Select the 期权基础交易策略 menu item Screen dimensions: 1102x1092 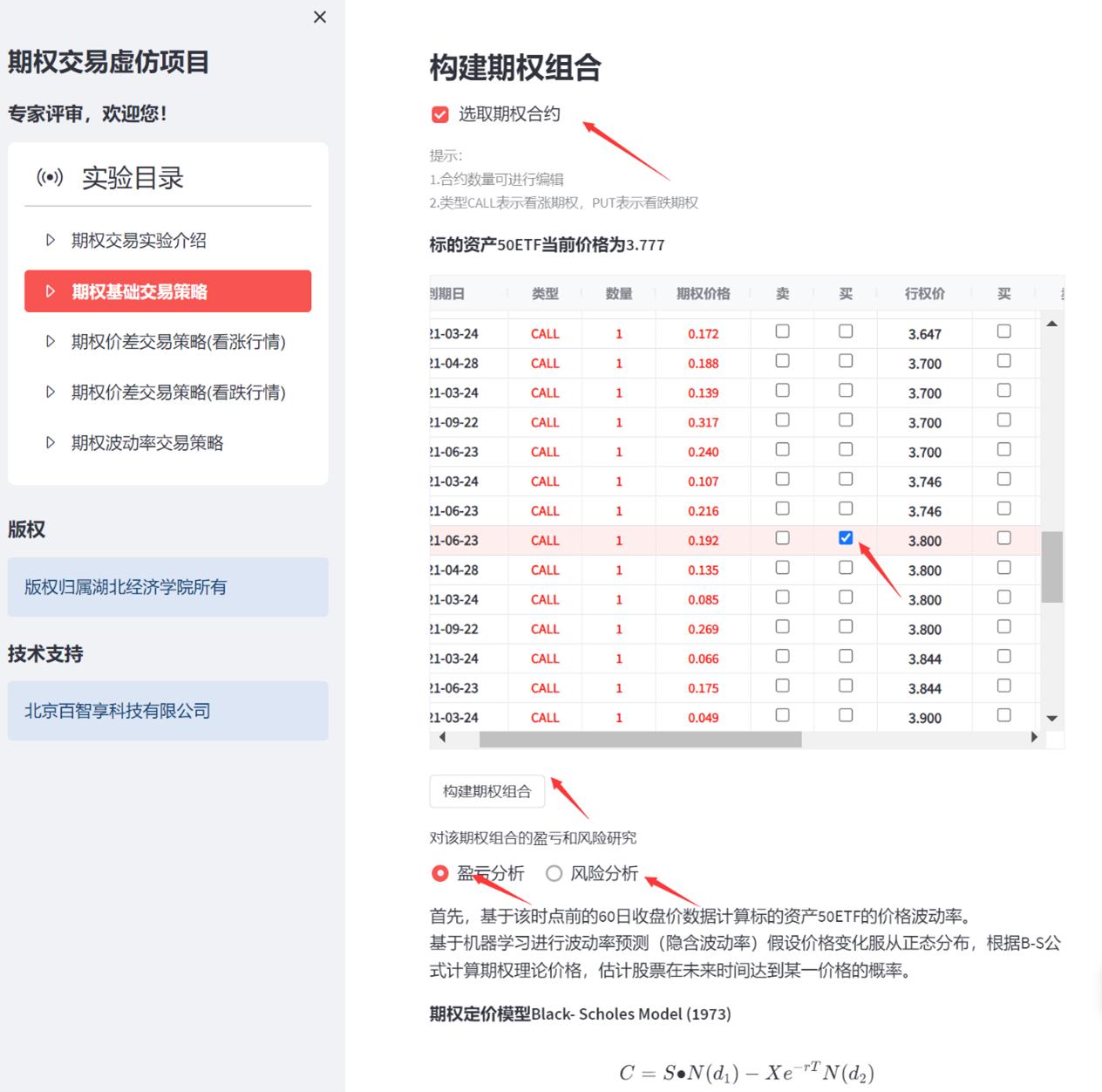click(x=167, y=291)
